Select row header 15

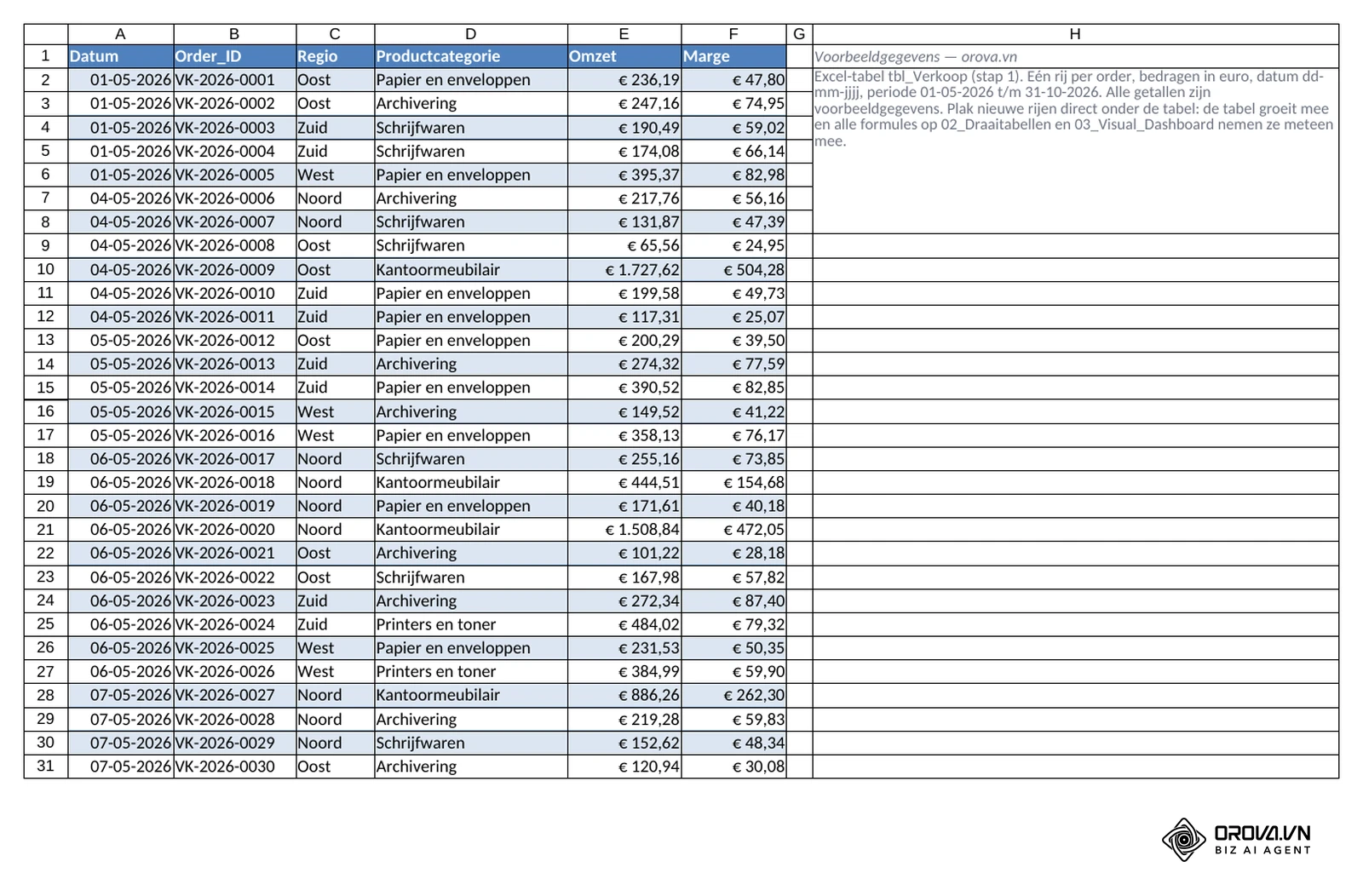pos(46,388)
